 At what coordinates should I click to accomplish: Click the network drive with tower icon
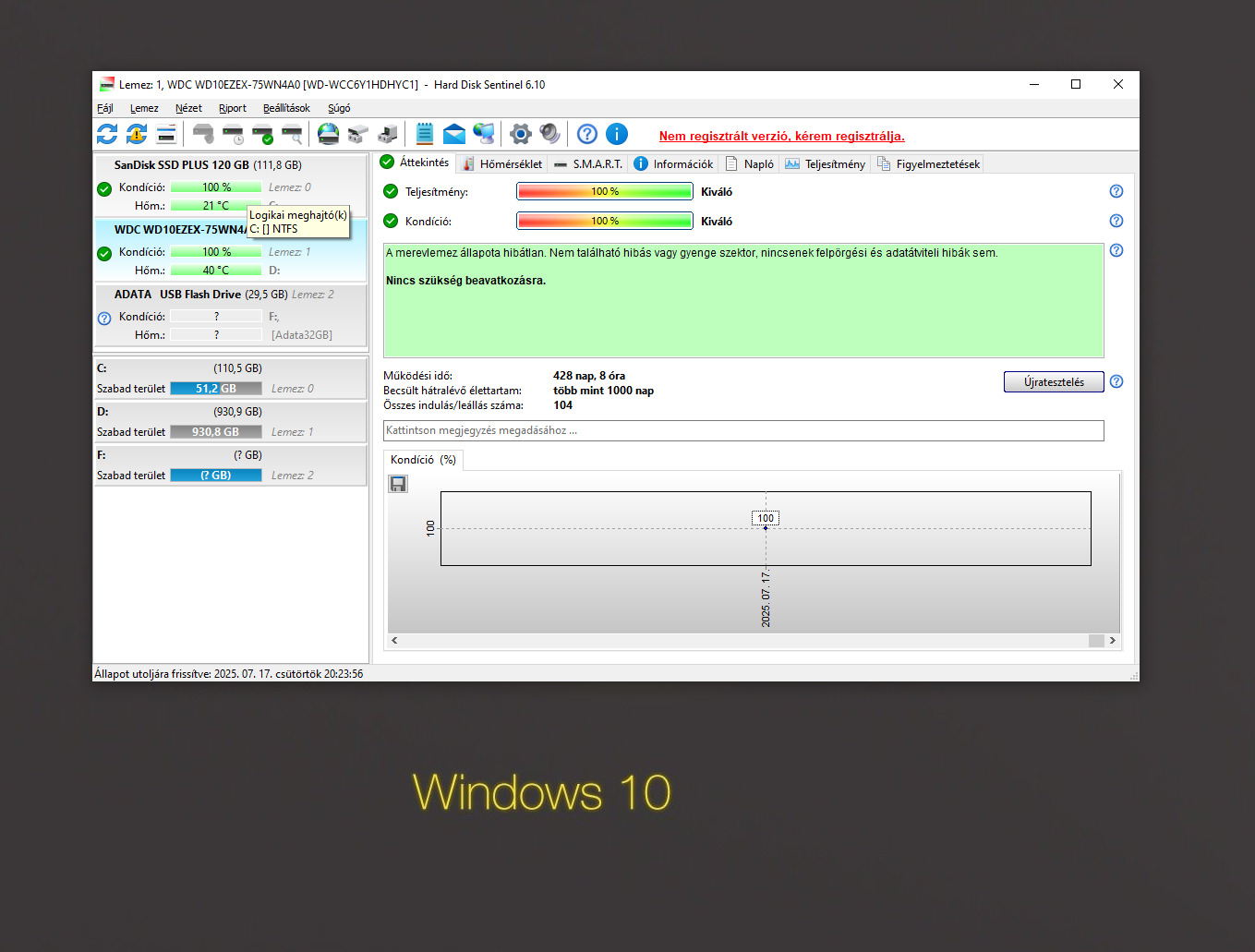(x=388, y=134)
